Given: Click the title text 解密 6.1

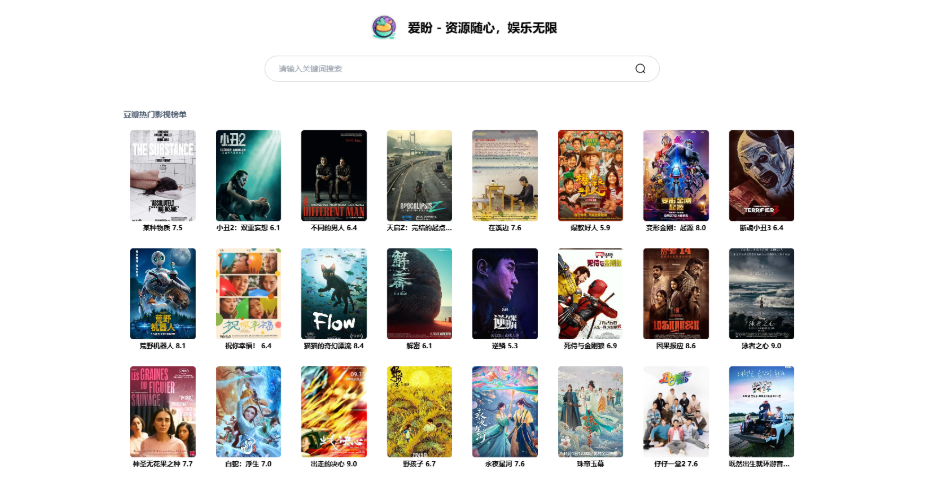Looking at the screenshot, I should click(x=419, y=346).
